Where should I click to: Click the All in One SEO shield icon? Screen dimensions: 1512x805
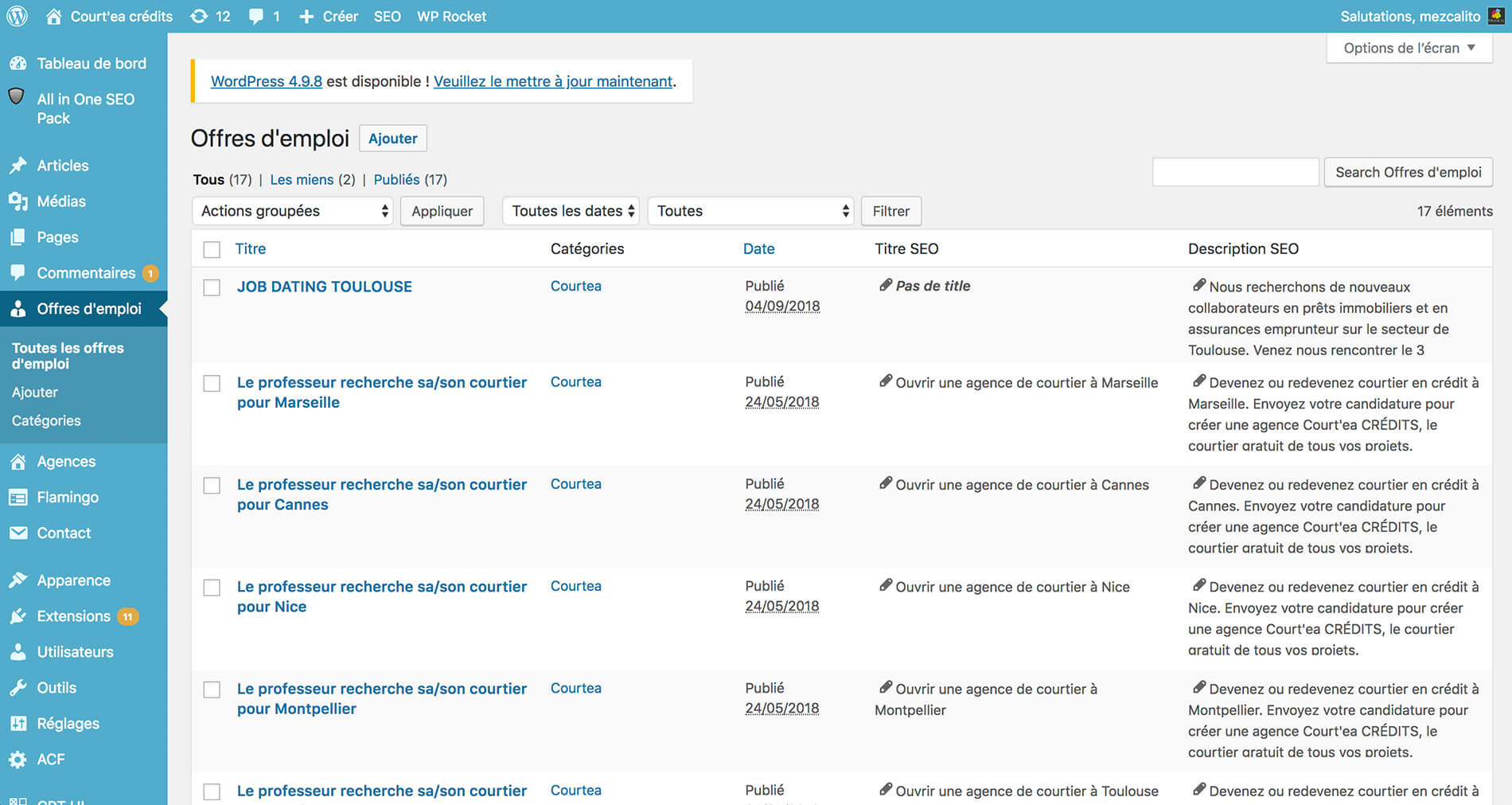coord(16,97)
